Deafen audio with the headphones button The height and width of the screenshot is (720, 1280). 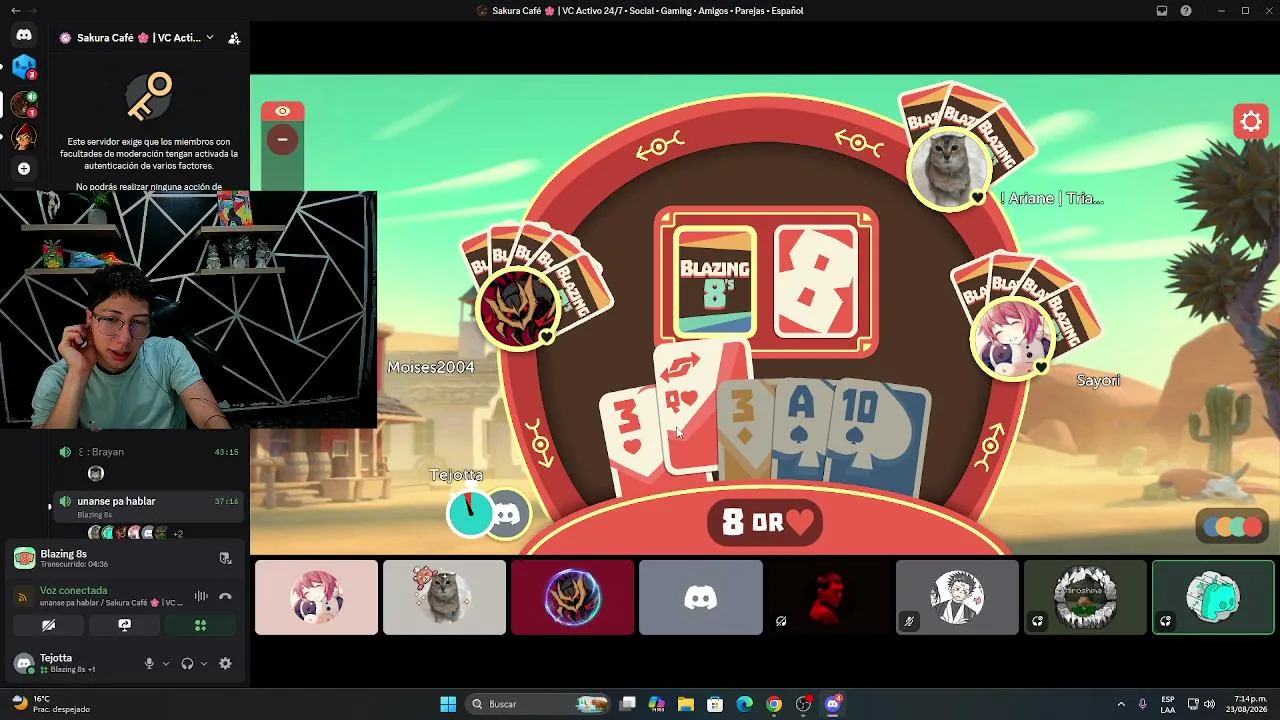click(x=187, y=663)
